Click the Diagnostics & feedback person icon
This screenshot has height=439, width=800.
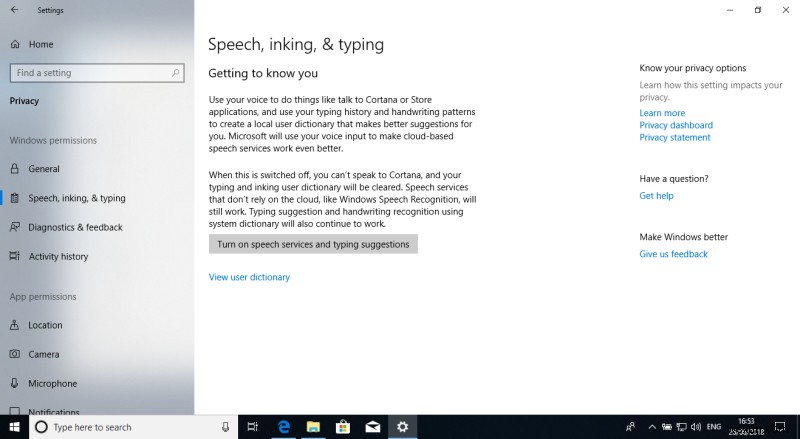[15, 227]
